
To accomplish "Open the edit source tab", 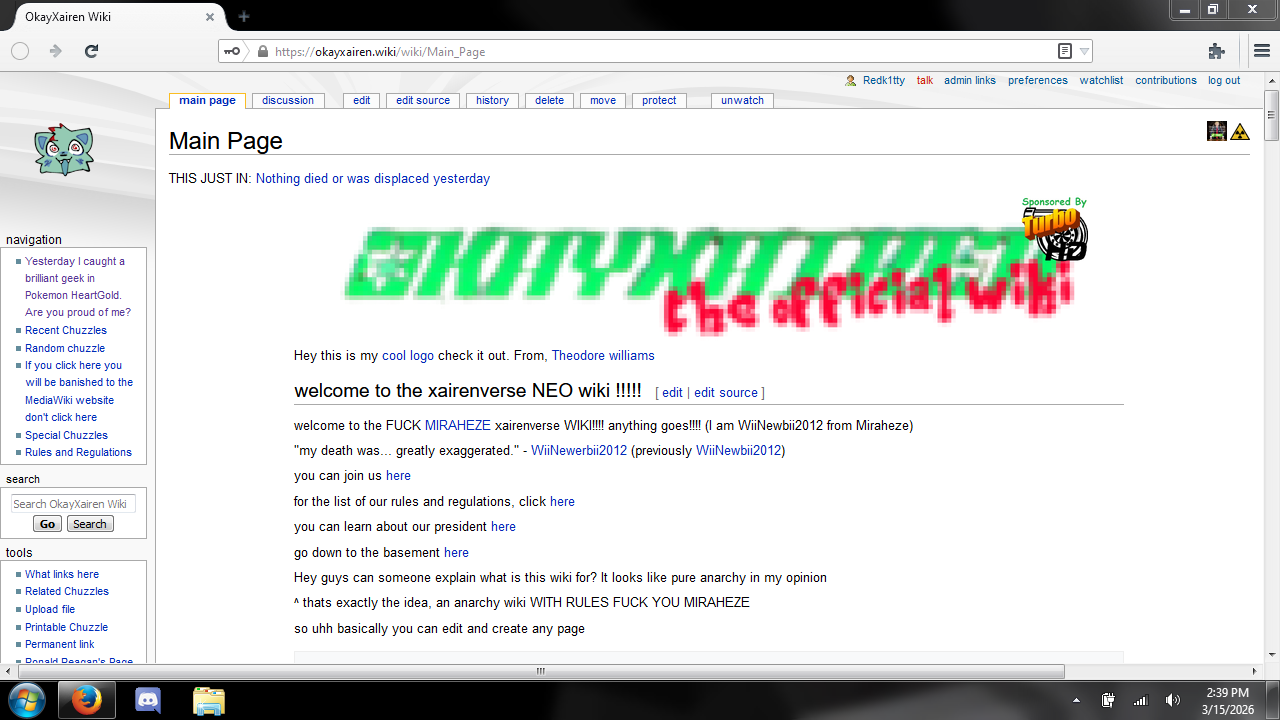I will tap(423, 100).
